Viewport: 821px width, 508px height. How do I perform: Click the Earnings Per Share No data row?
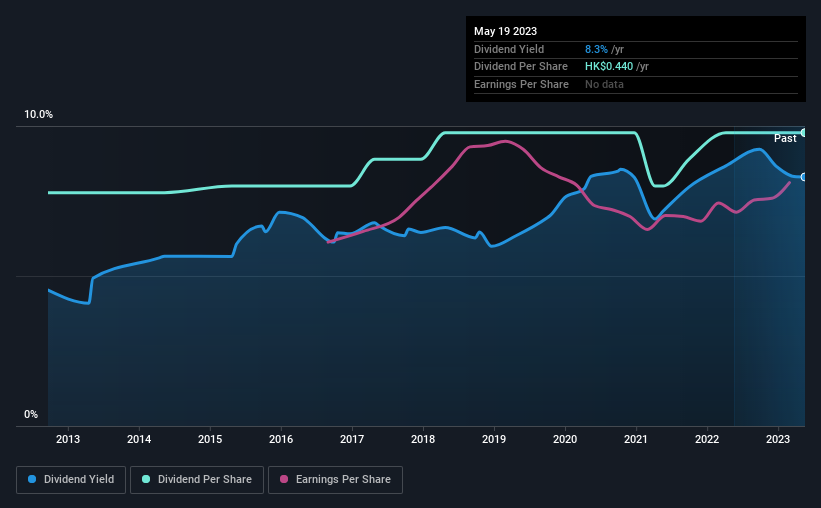636,84
